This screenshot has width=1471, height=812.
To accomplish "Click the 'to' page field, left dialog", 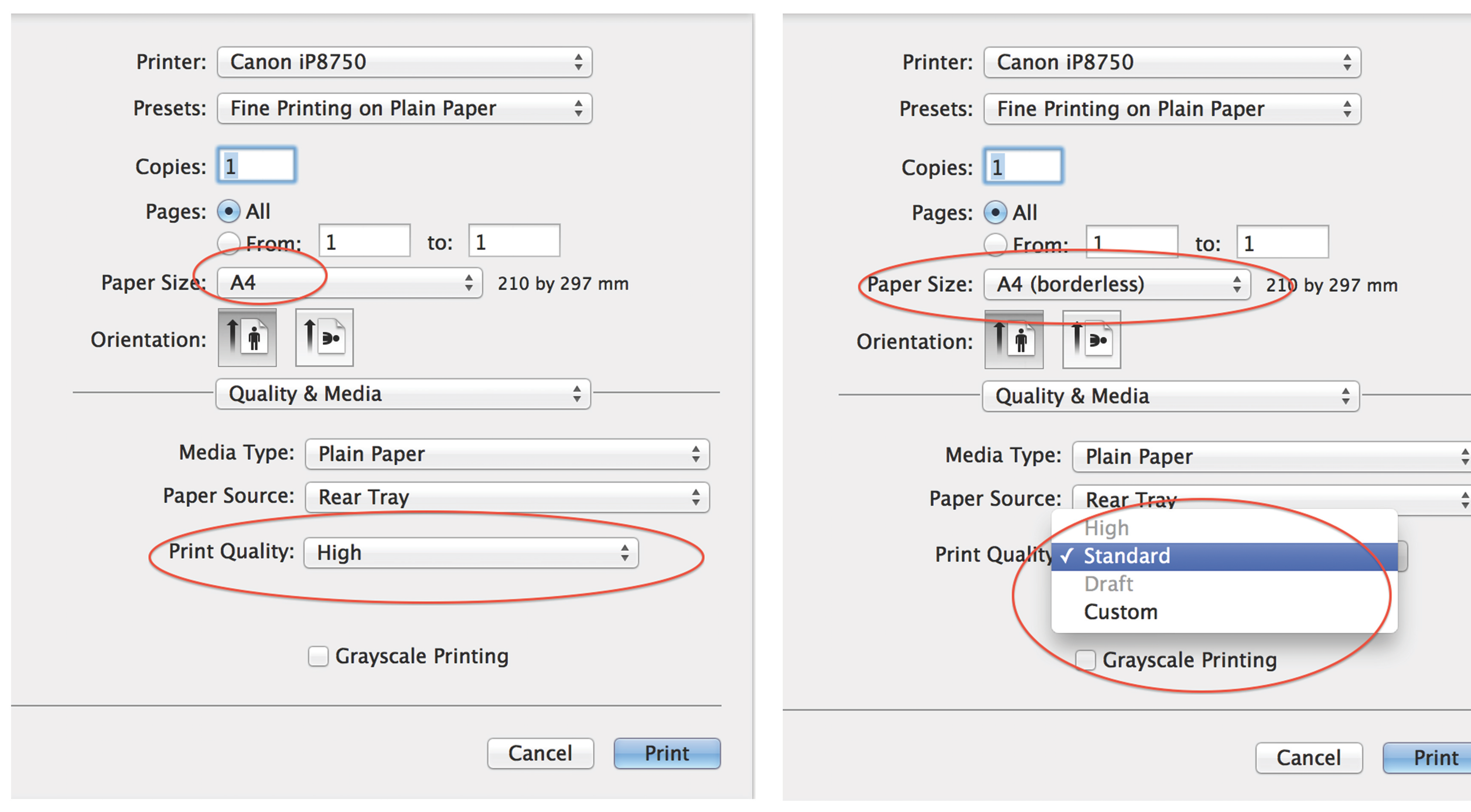I will pyautogui.click(x=514, y=241).
